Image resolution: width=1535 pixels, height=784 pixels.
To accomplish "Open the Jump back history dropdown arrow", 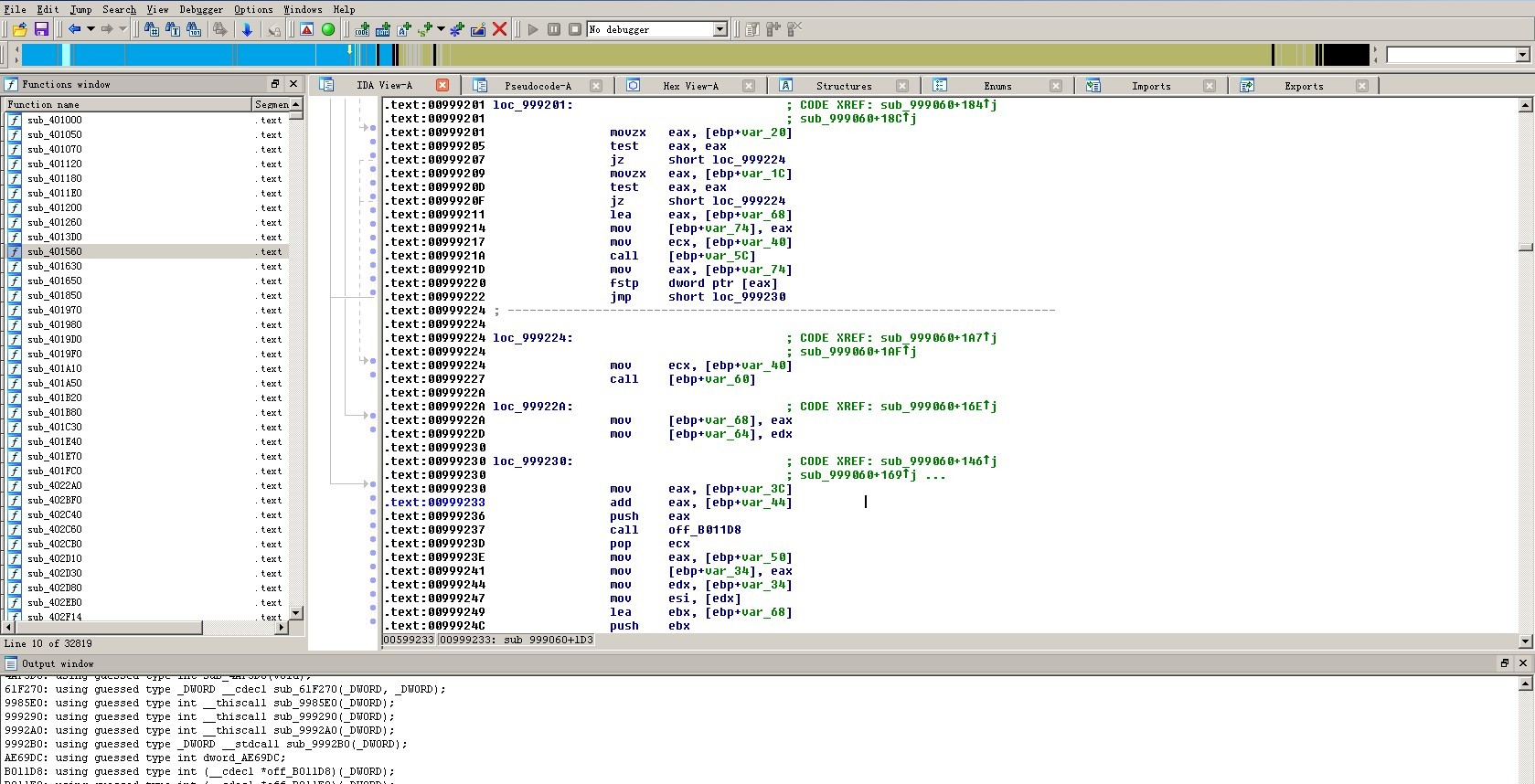I will 91,29.
